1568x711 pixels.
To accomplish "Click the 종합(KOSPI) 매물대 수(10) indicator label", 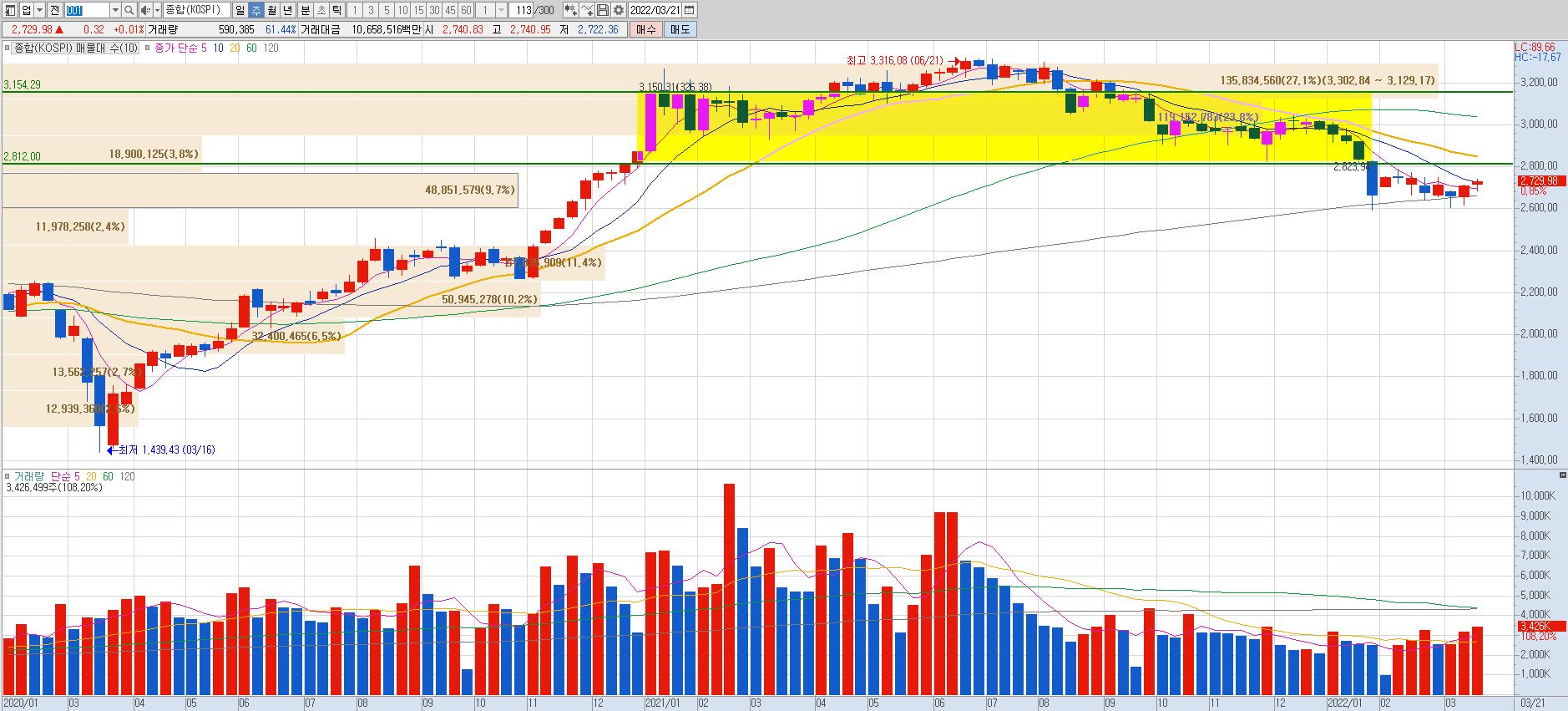I will tap(75, 48).
